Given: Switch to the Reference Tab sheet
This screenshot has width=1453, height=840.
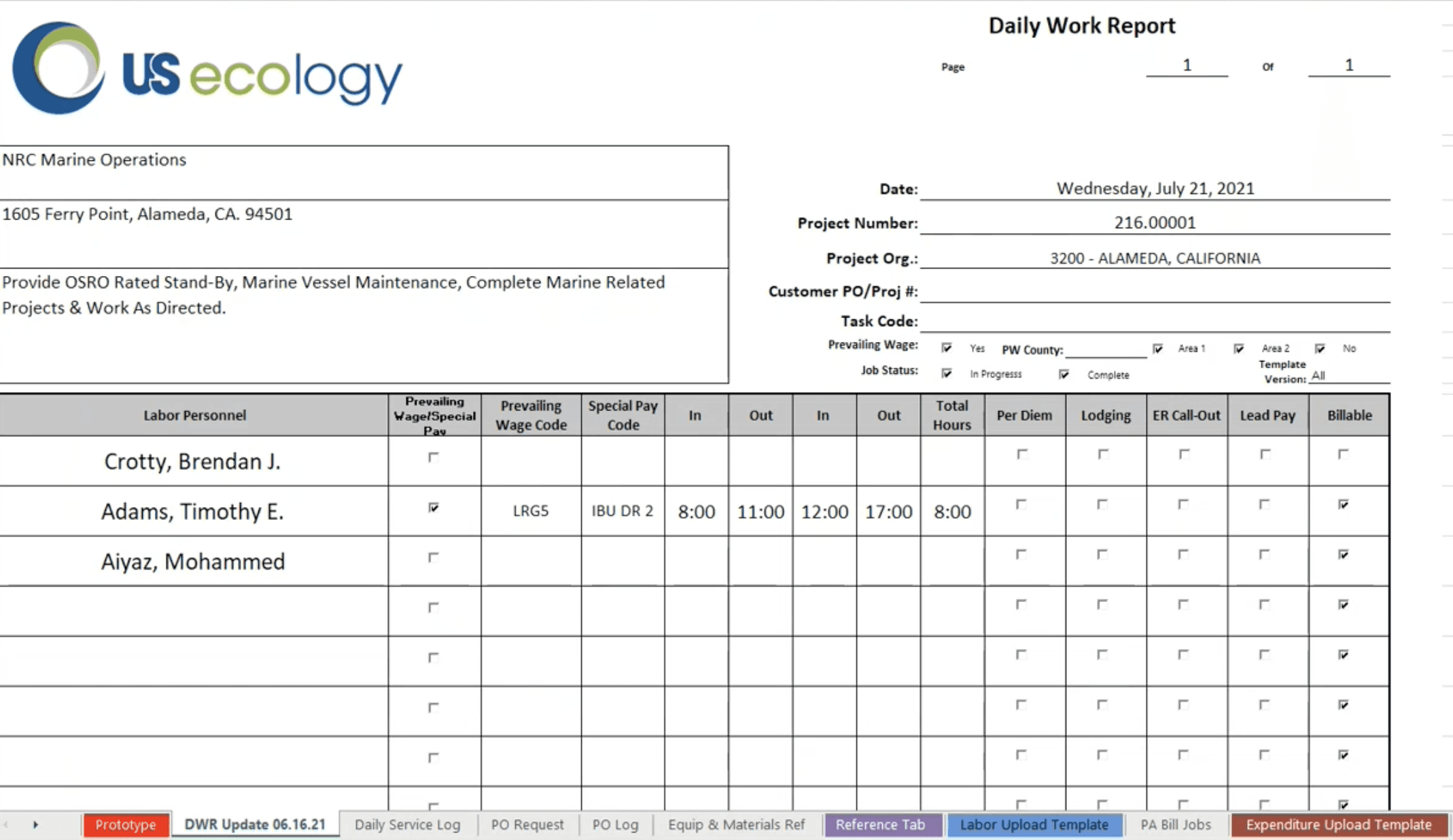Looking at the screenshot, I should pyautogui.click(x=880, y=824).
